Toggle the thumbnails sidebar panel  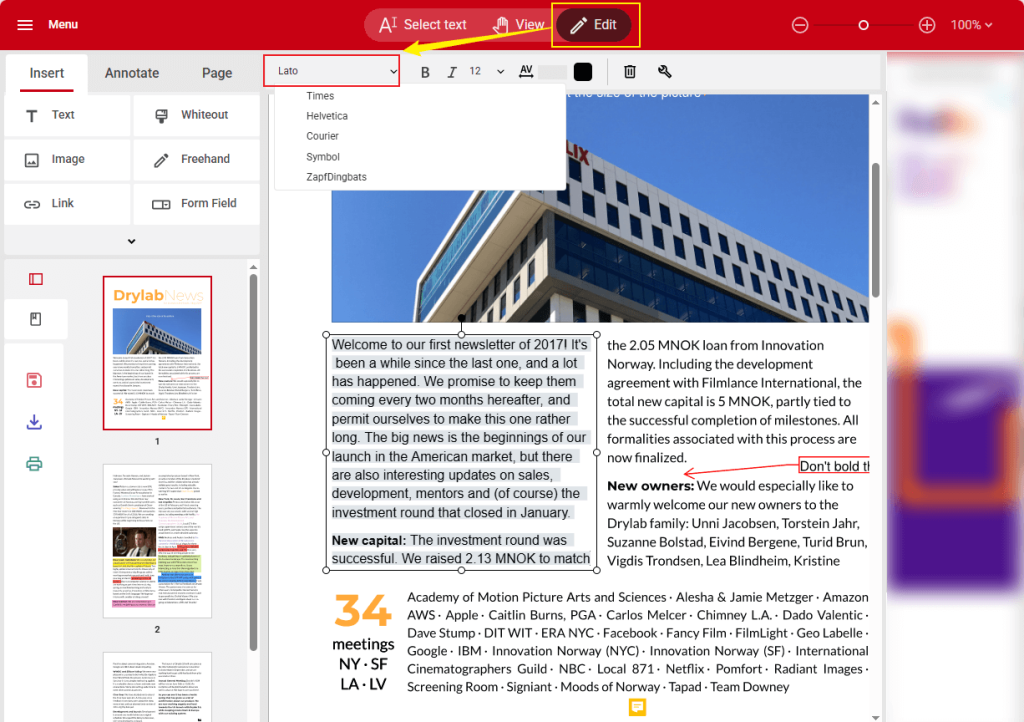[34, 279]
